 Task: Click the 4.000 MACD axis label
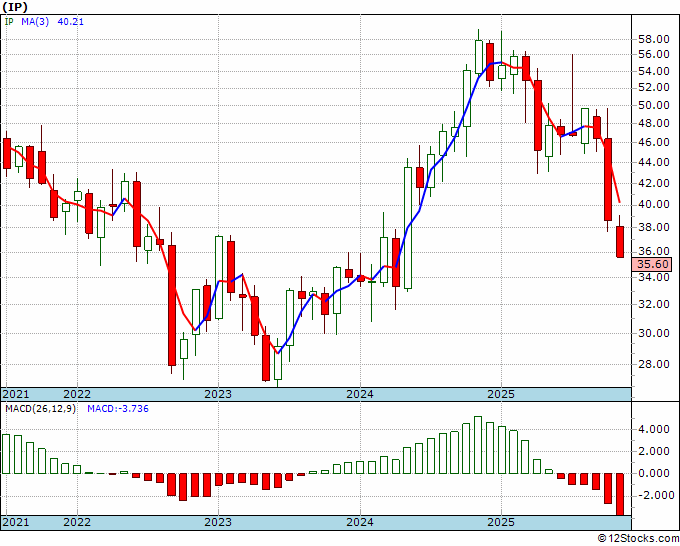click(654, 429)
